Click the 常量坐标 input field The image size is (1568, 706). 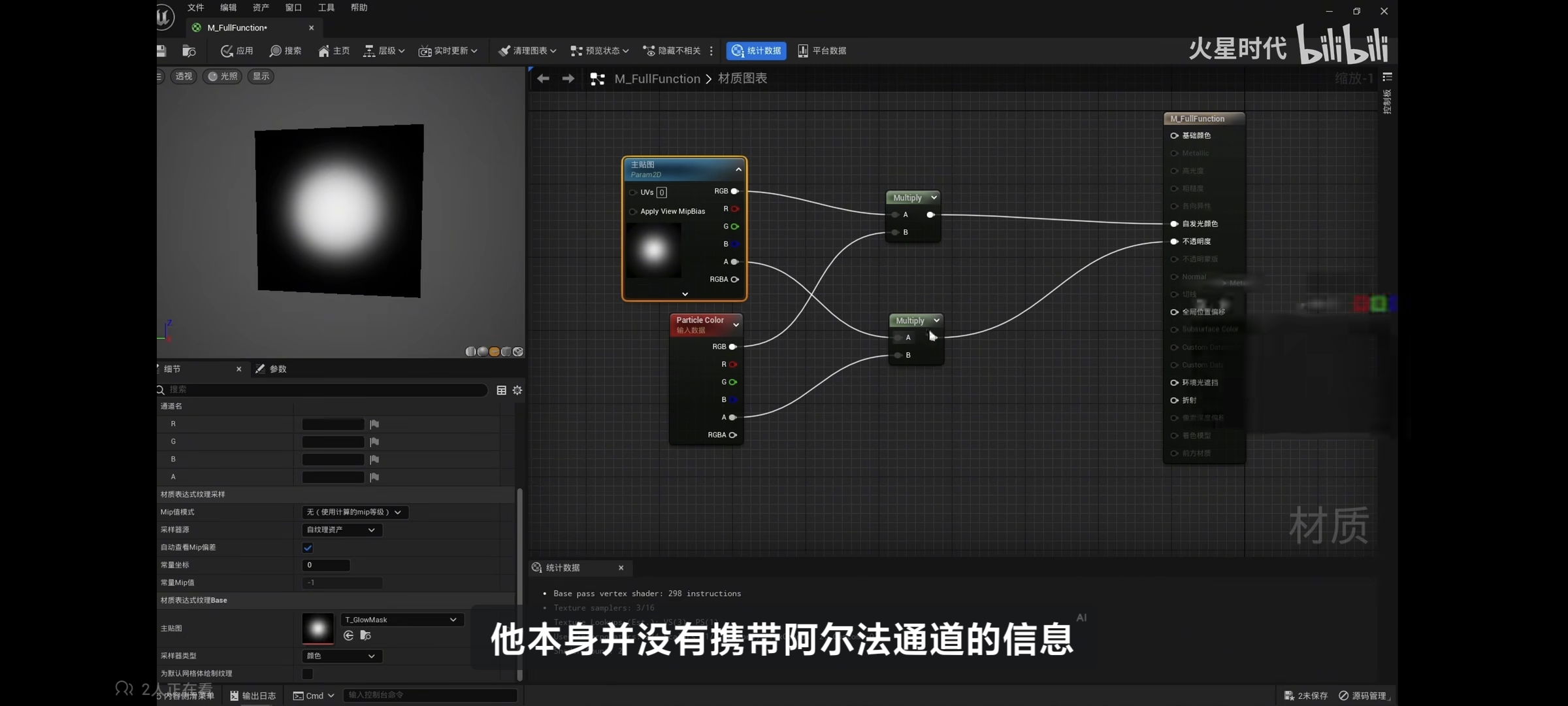326,565
